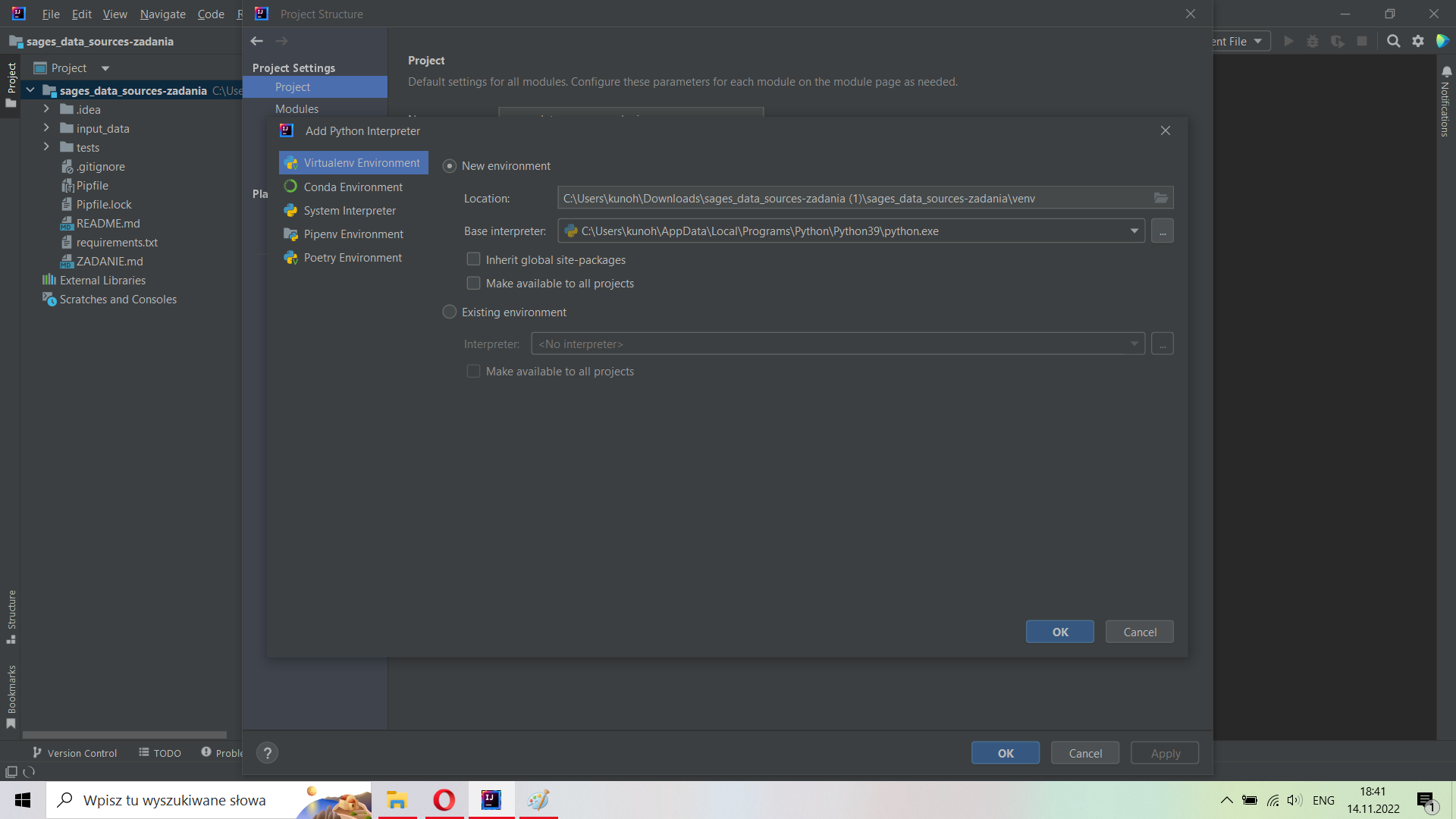Click the Location input field
The height and width of the screenshot is (819, 1456).
pyautogui.click(x=859, y=198)
